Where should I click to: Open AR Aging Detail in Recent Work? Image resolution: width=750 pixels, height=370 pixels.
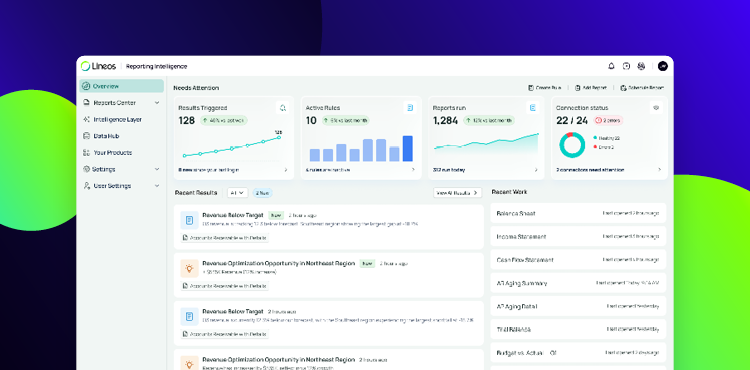[578, 306]
